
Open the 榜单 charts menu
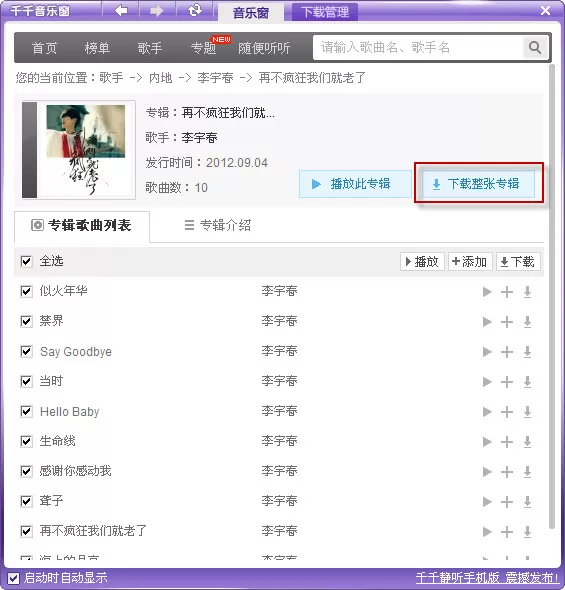click(97, 48)
